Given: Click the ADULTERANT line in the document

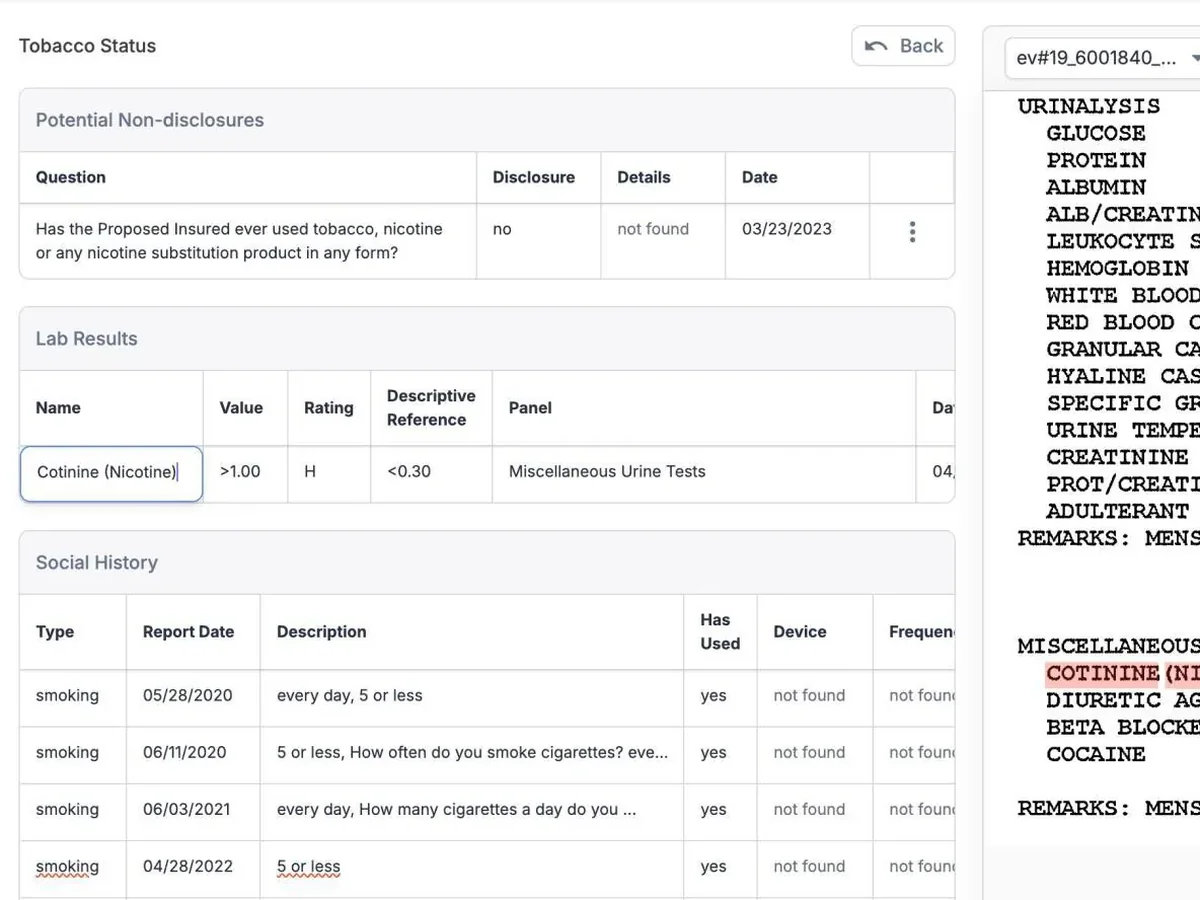Looking at the screenshot, I should [1118, 511].
